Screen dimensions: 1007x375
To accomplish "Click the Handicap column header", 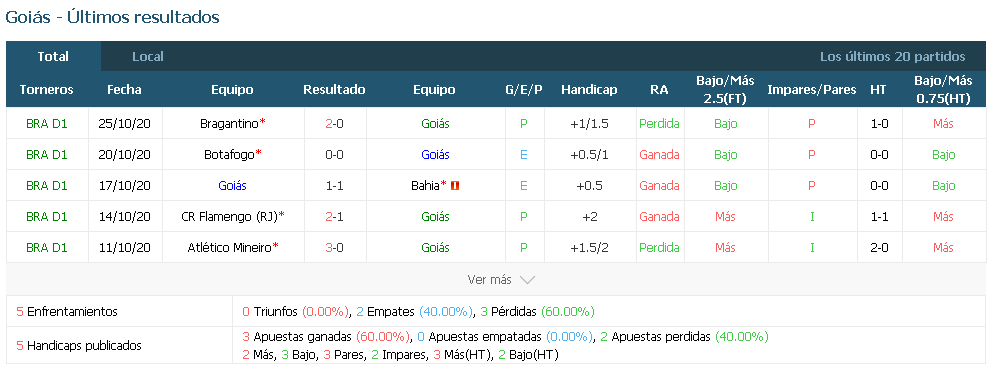I will (x=589, y=90).
